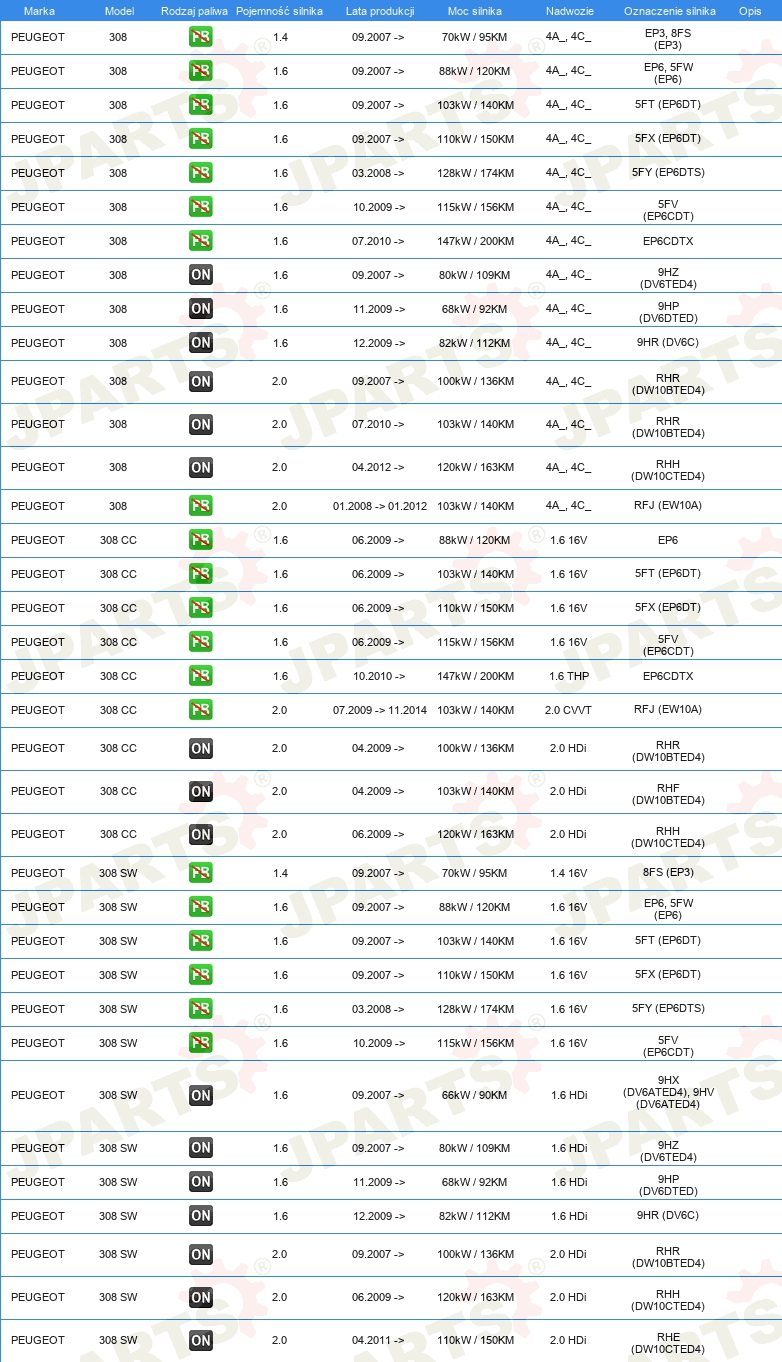Image resolution: width=782 pixels, height=1362 pixels.
Task: Click diesel ON icon in 308 SW RHH row
Action: 201,1298
